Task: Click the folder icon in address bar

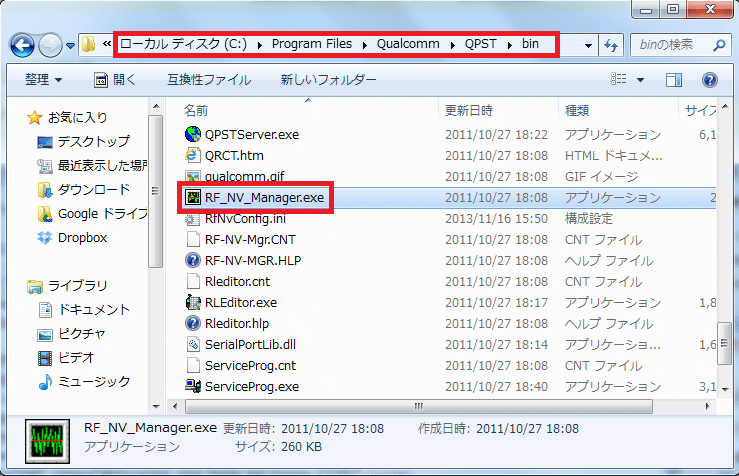Action: 89,44
